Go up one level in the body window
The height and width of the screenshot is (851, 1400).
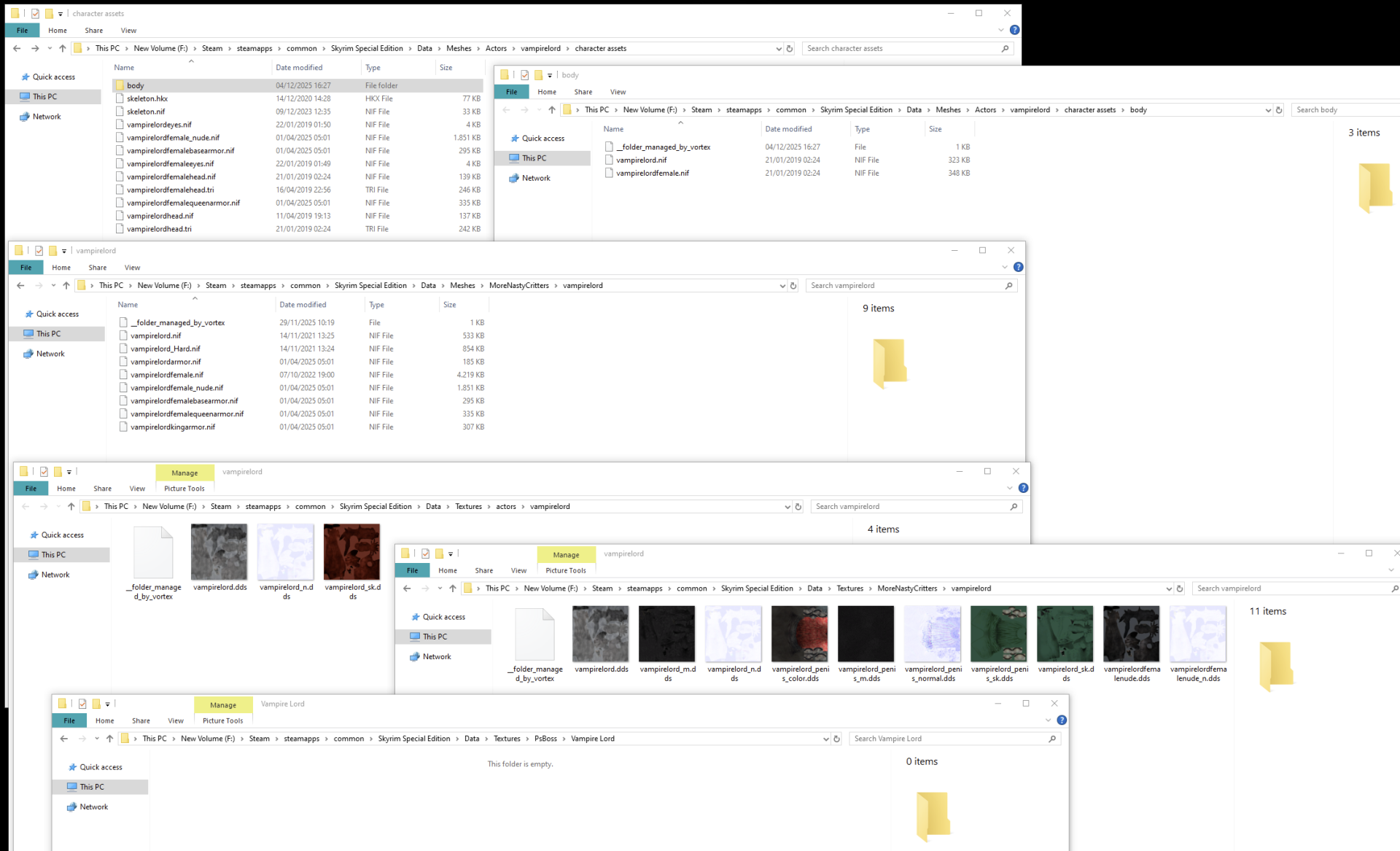[x=552, y=110]
